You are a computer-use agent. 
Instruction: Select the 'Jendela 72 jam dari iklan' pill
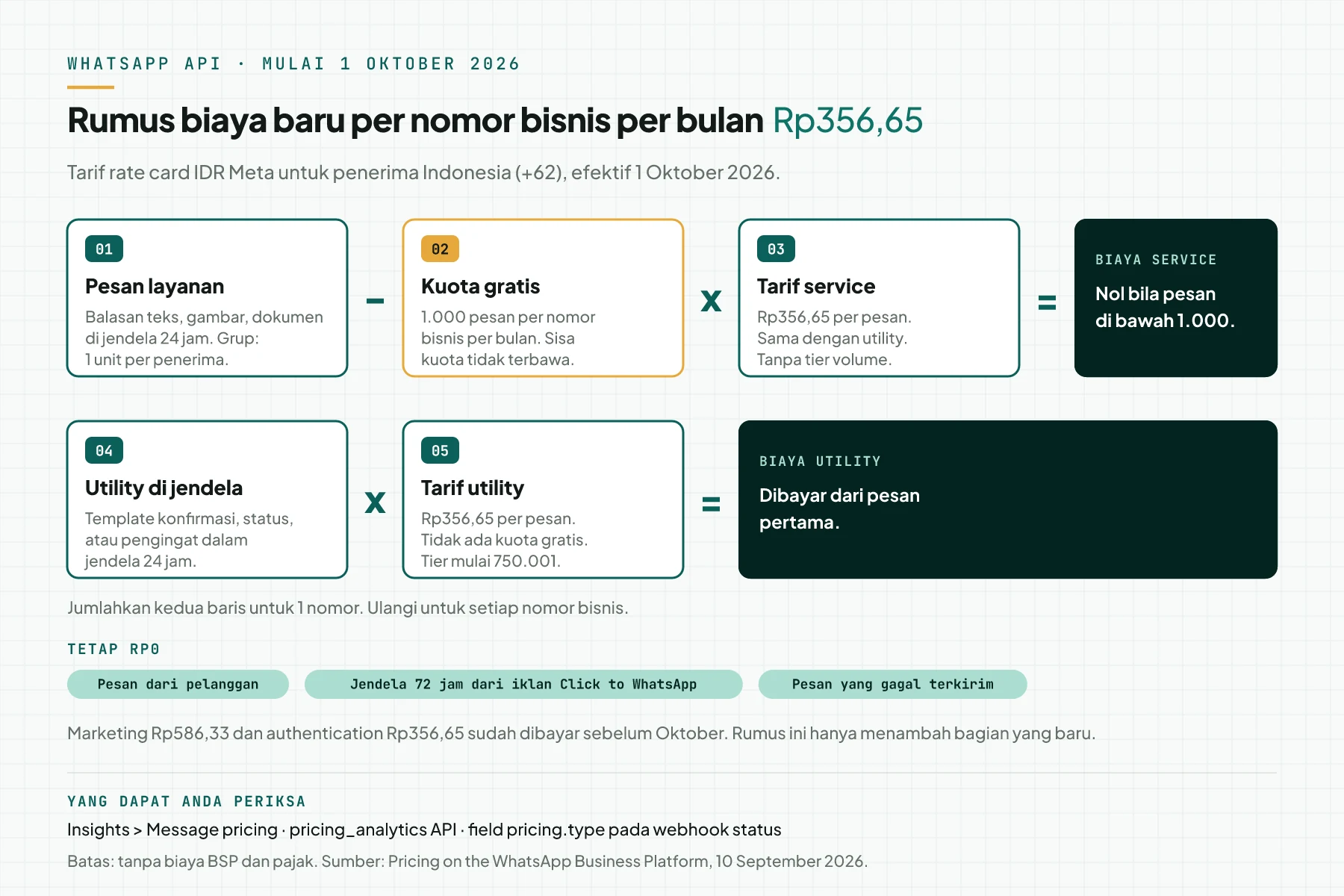tap(523, 684)
